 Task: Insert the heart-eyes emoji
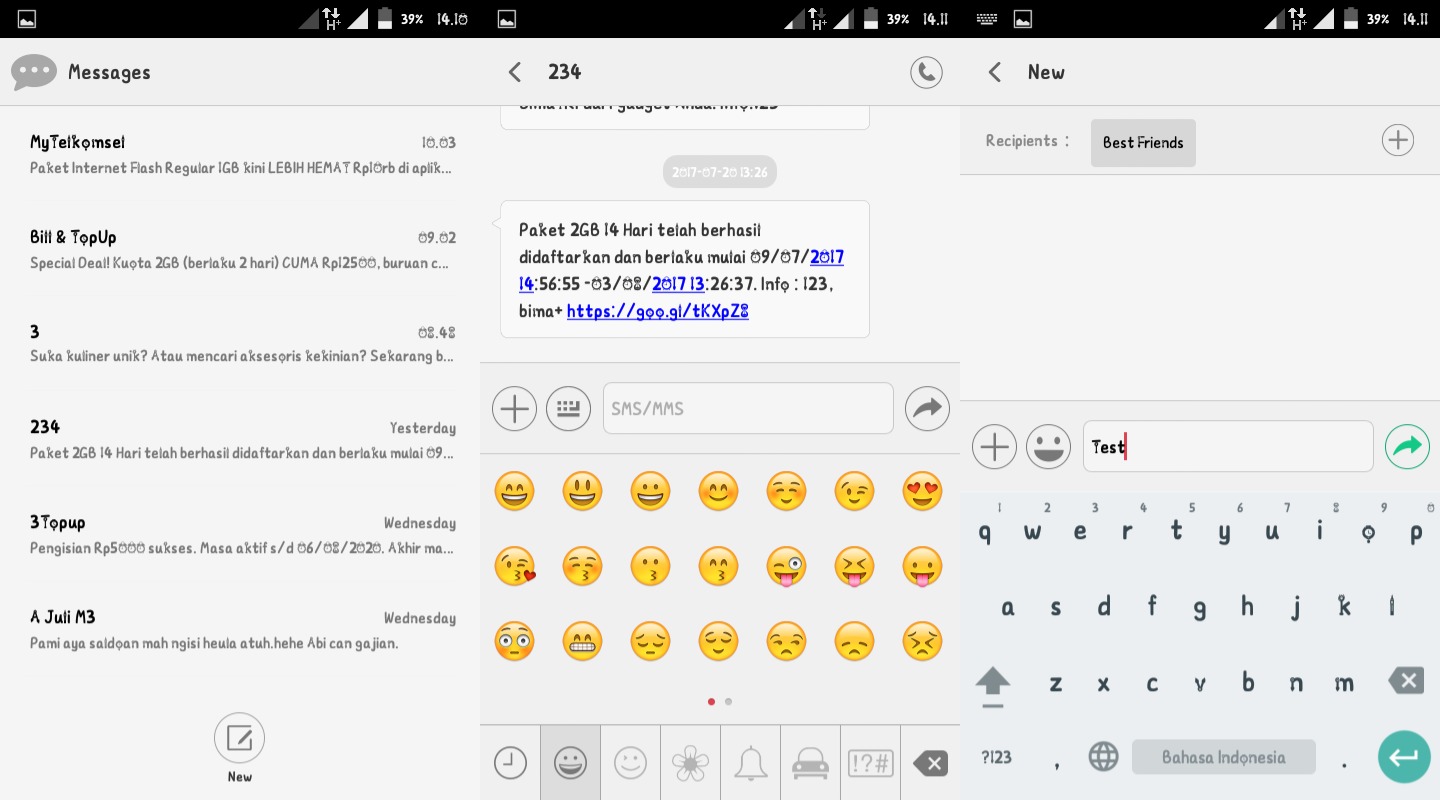(x=922, y=492)
